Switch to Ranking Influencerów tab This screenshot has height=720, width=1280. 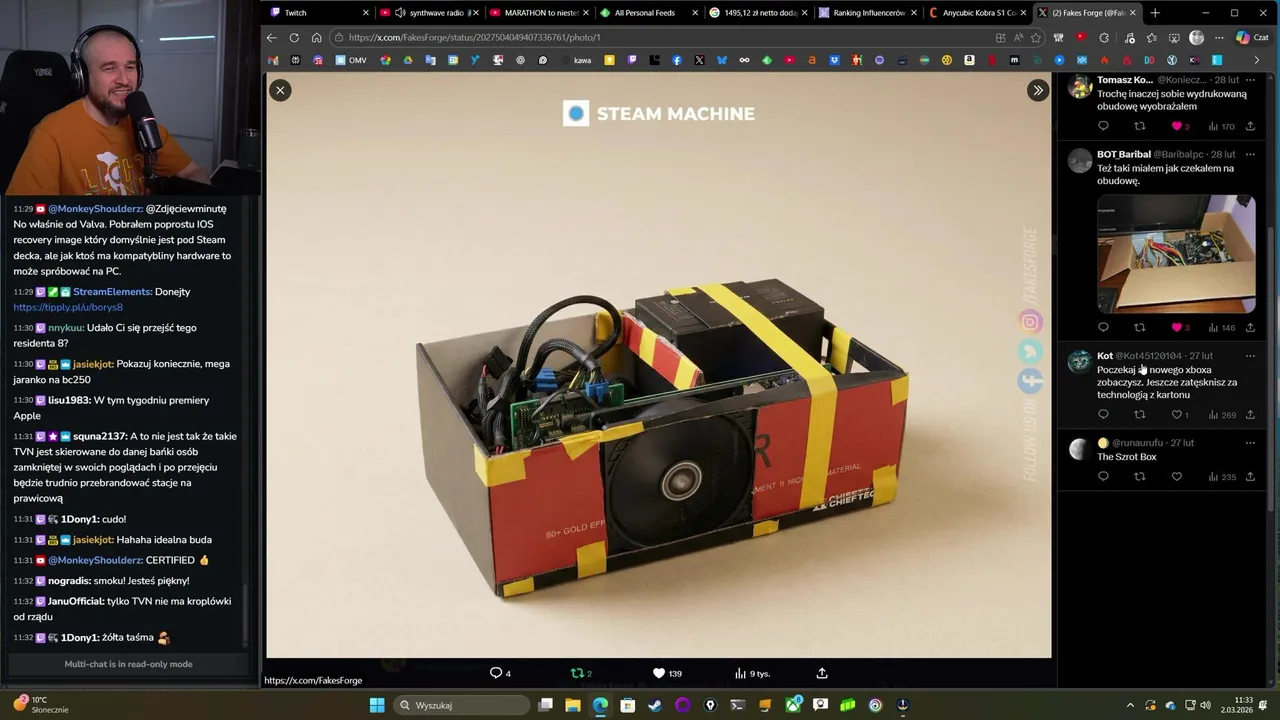coord(868,13)
